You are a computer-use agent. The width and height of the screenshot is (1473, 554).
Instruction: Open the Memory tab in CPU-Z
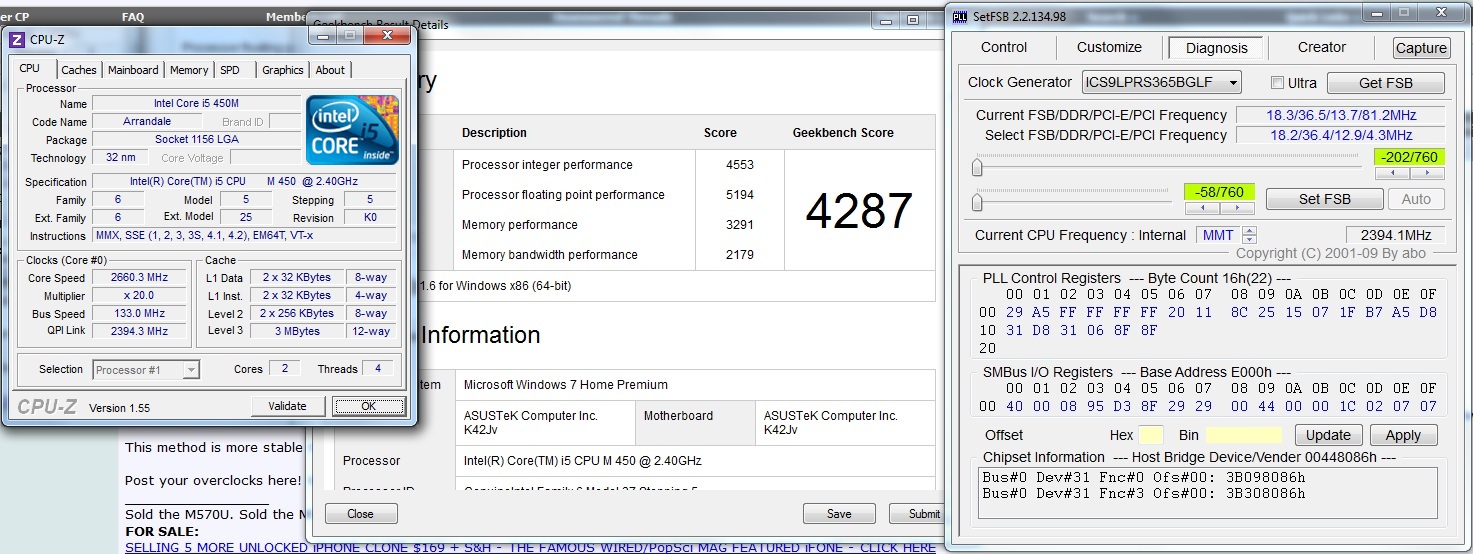tap(189, 70)
